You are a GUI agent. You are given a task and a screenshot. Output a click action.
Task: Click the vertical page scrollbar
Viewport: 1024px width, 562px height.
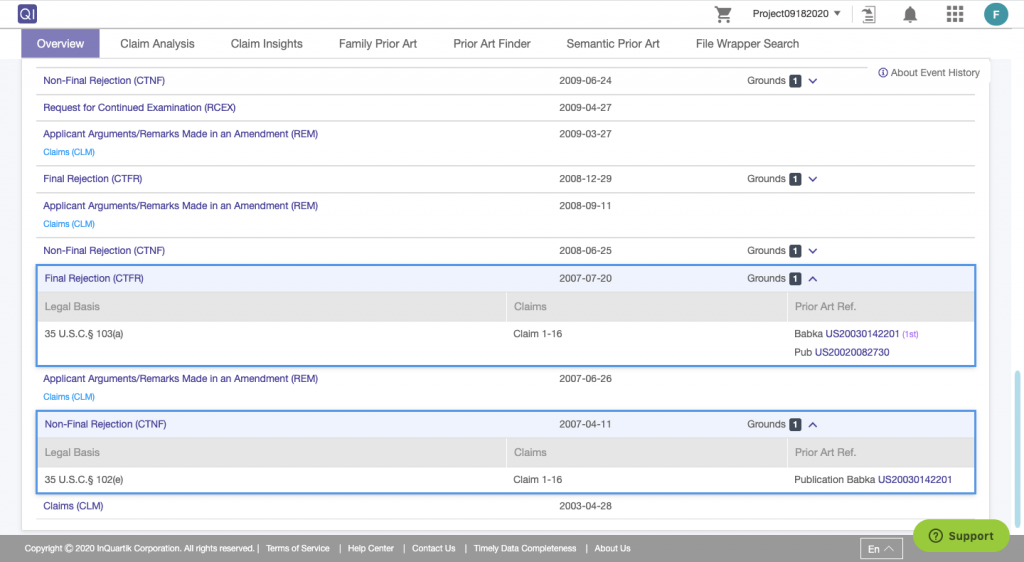(x=1018, y=440)
